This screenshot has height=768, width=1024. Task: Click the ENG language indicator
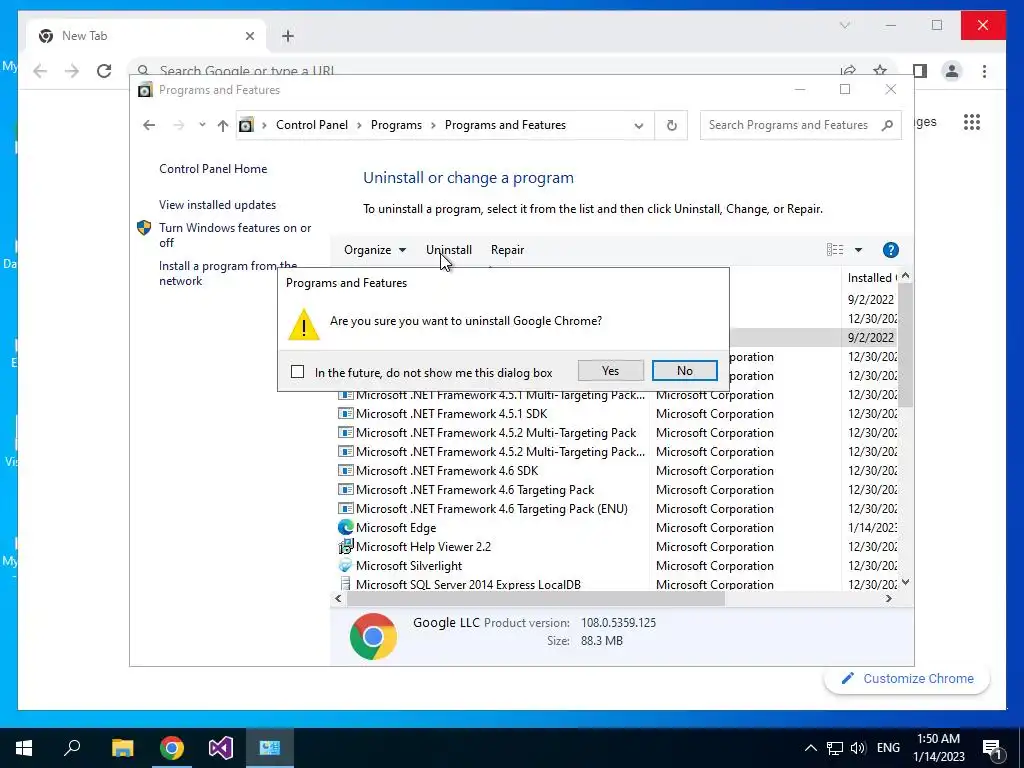[x=888, y=748]
